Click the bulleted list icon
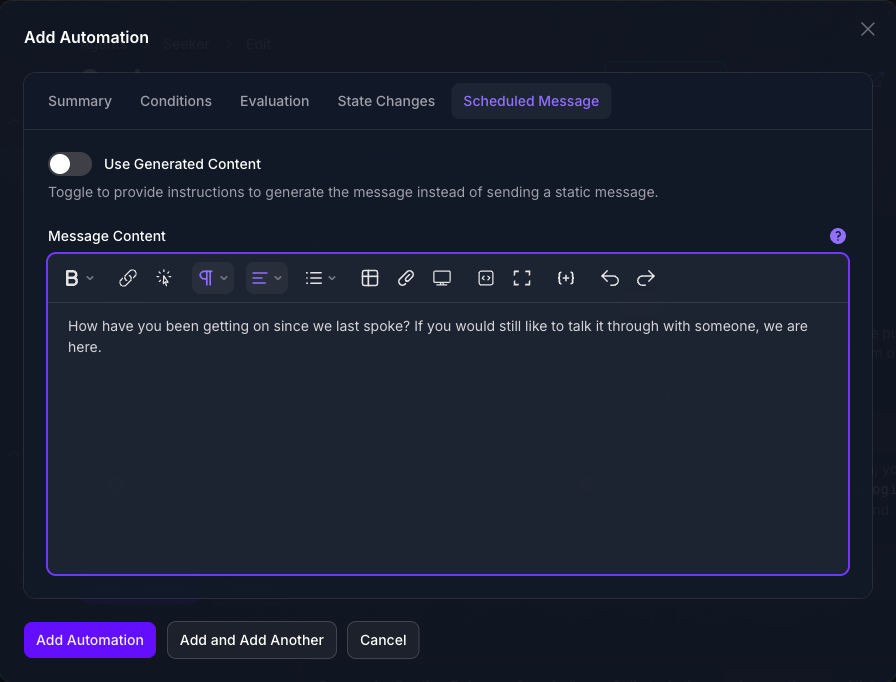This screenshot has height=682, width=896. (314, 278)
